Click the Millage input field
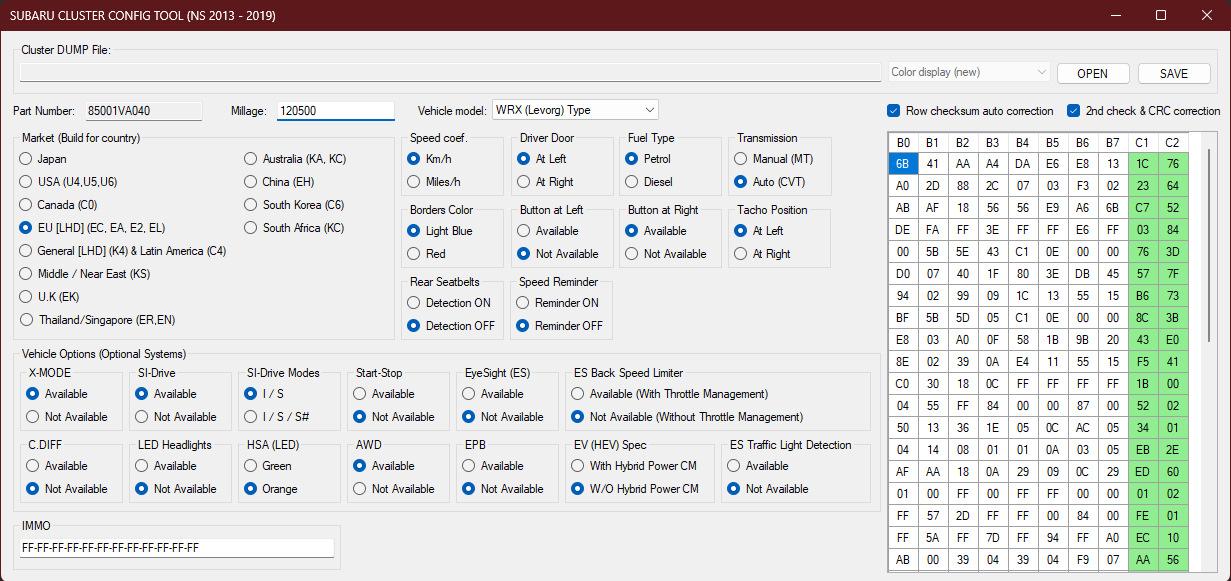The height and width of the screenshot is (581, 1231). (335, 111)
